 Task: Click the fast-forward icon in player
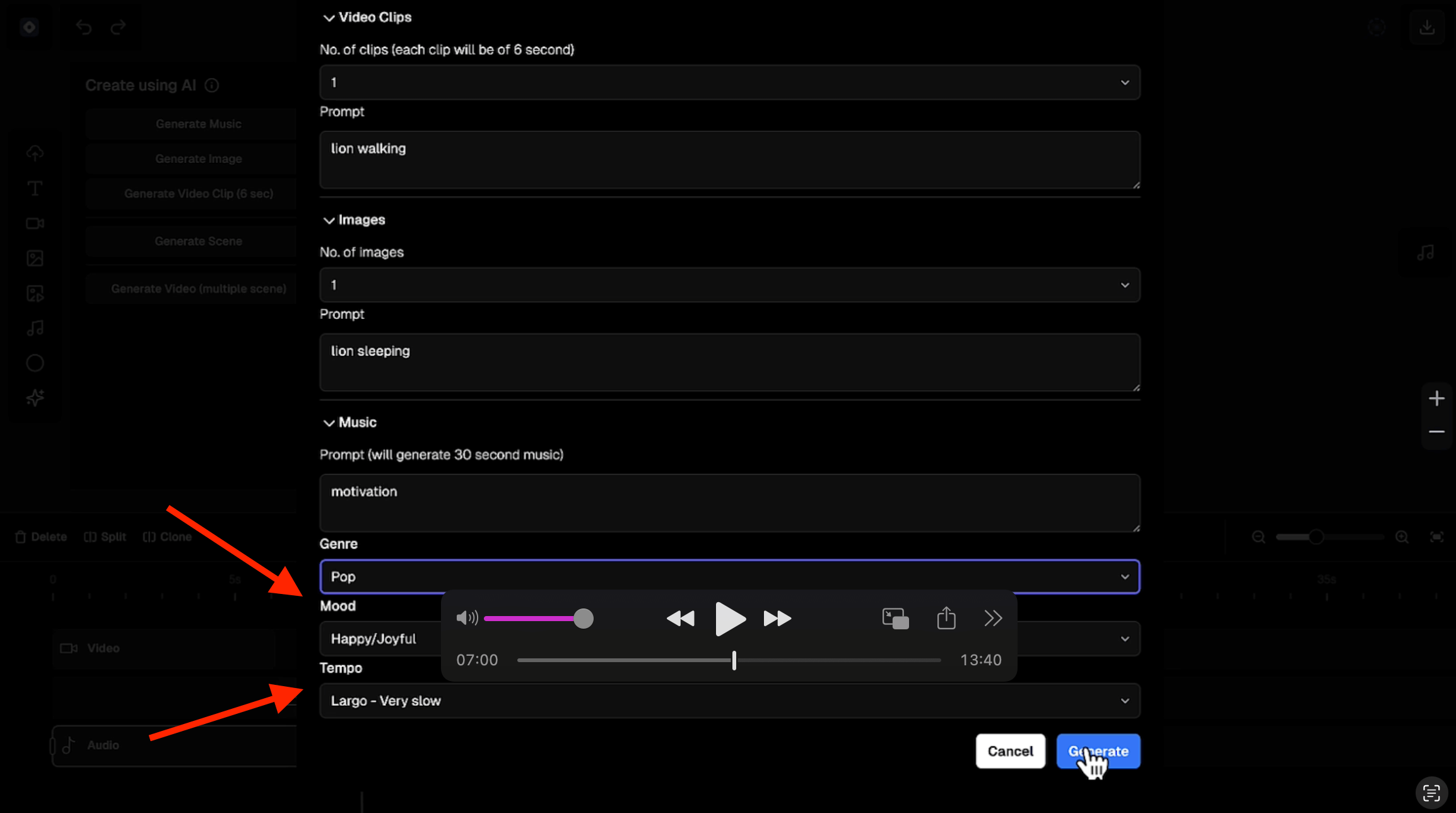(x=777, y=619)
